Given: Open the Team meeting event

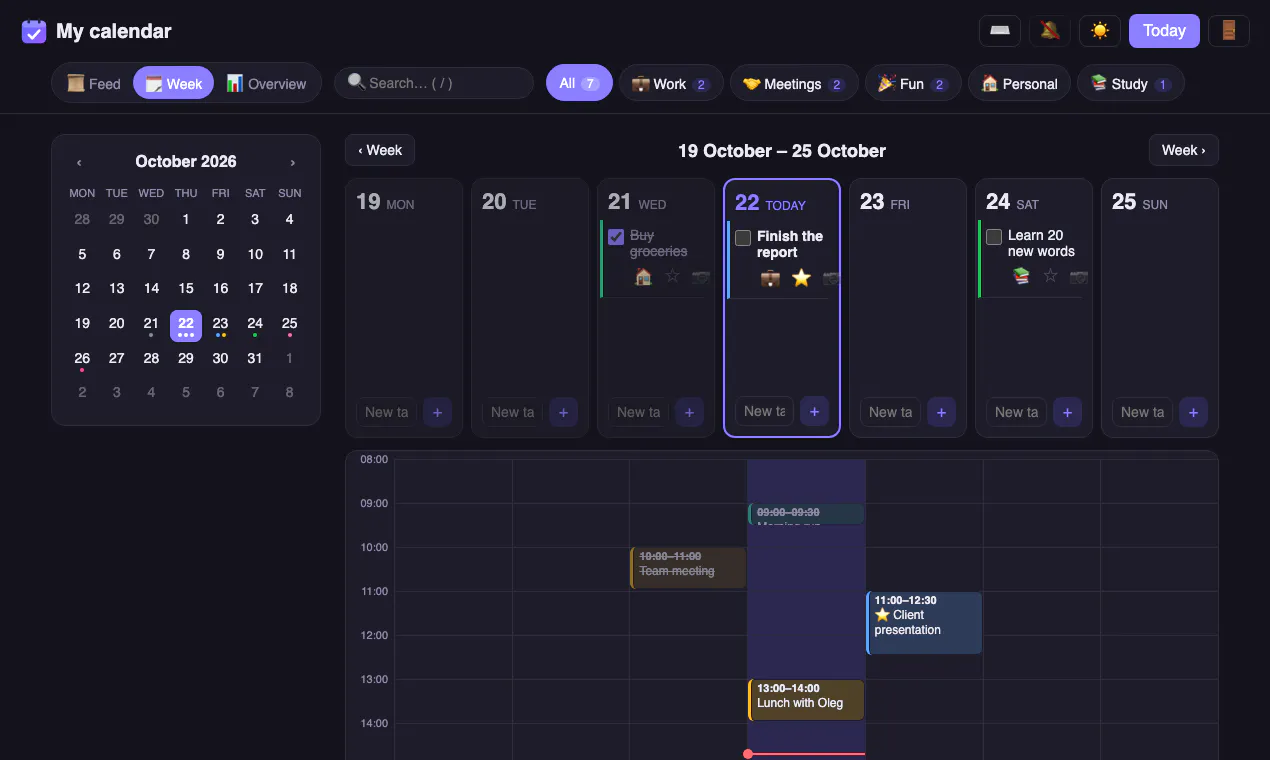Looking at the screenshot, I should click(688, 568).
